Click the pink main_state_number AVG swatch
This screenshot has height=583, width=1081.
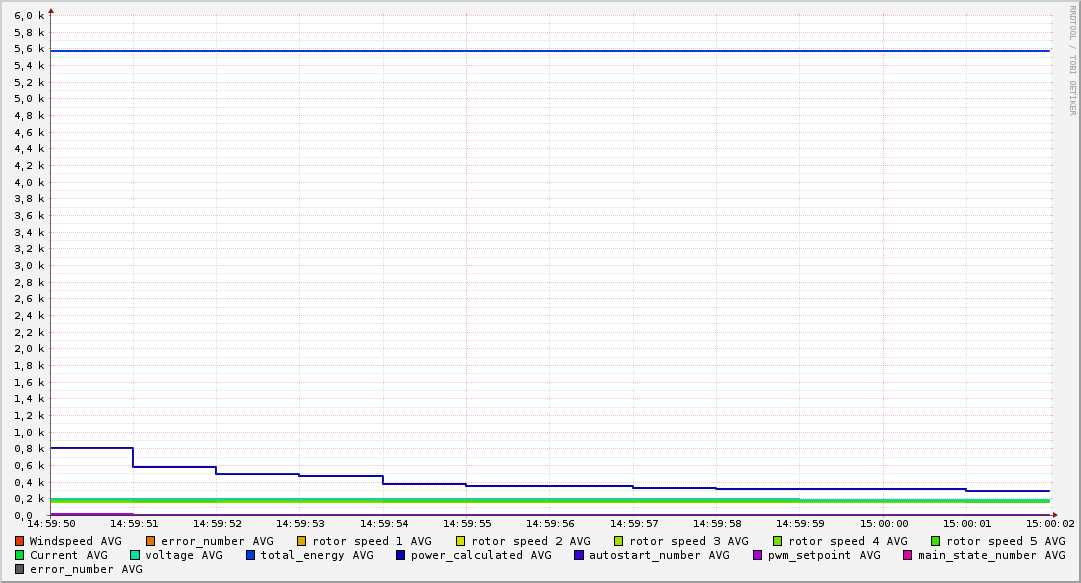908,555
